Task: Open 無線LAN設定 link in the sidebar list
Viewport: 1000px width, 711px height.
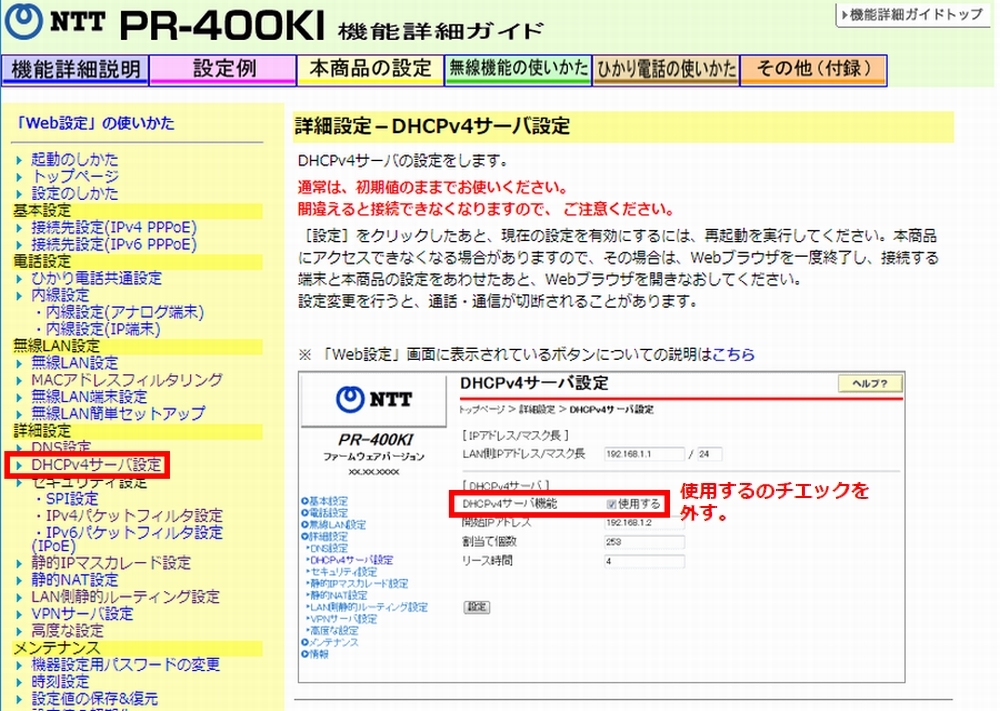Action: tap(75, 363)
